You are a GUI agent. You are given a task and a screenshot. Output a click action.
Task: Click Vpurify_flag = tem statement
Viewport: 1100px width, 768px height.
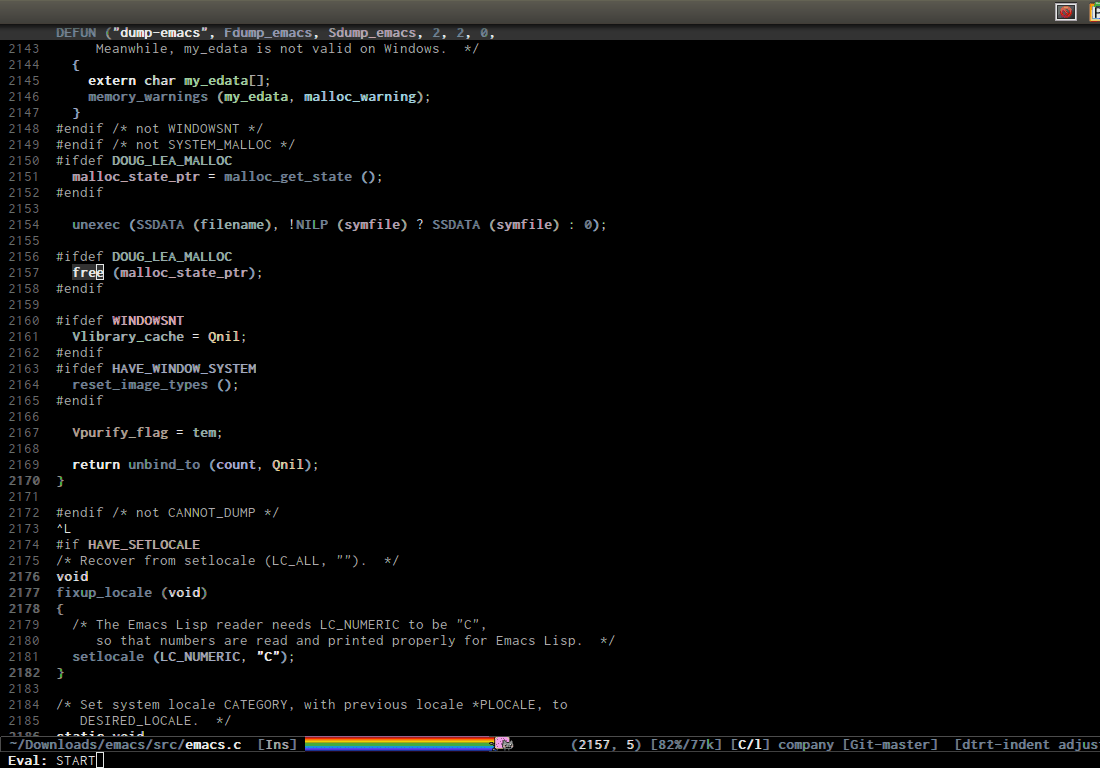pyautogui.click(x=147, y=433)
